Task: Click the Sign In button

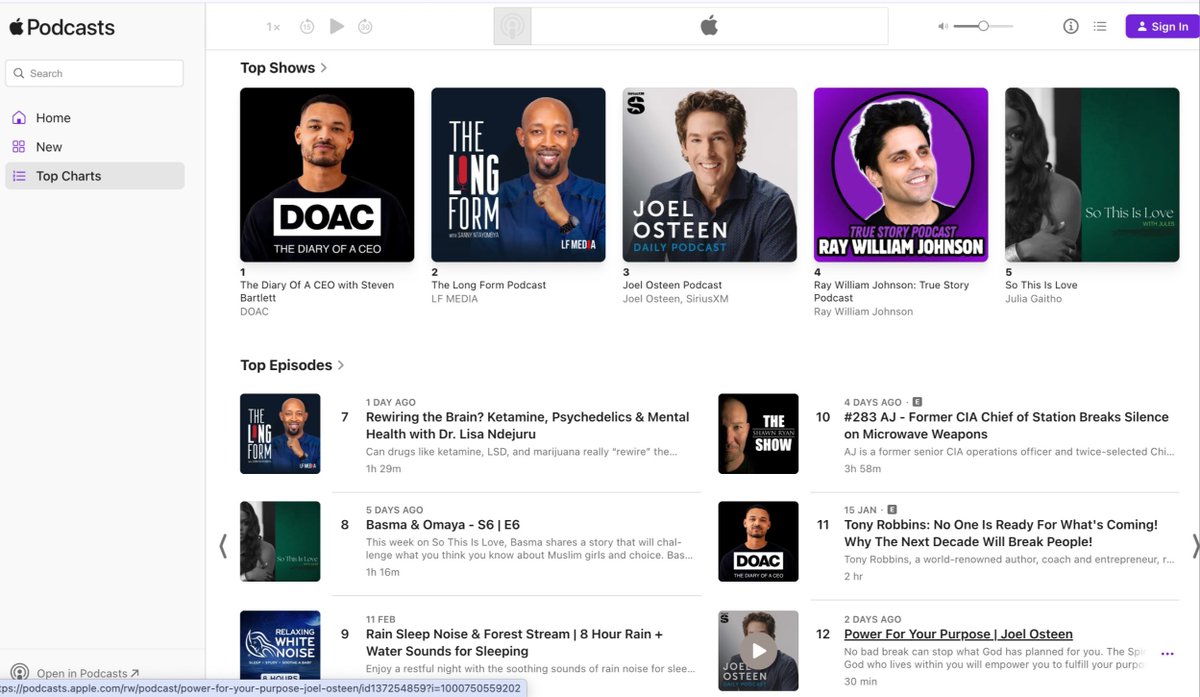Action: 1162,26
